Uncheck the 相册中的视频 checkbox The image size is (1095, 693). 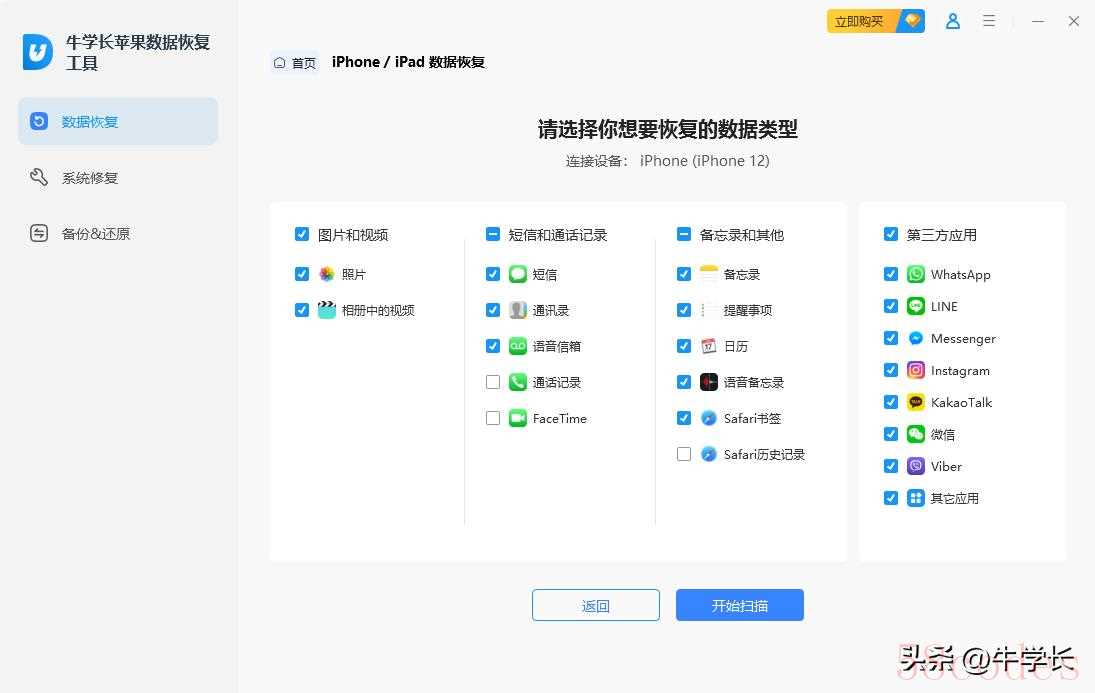302,309
